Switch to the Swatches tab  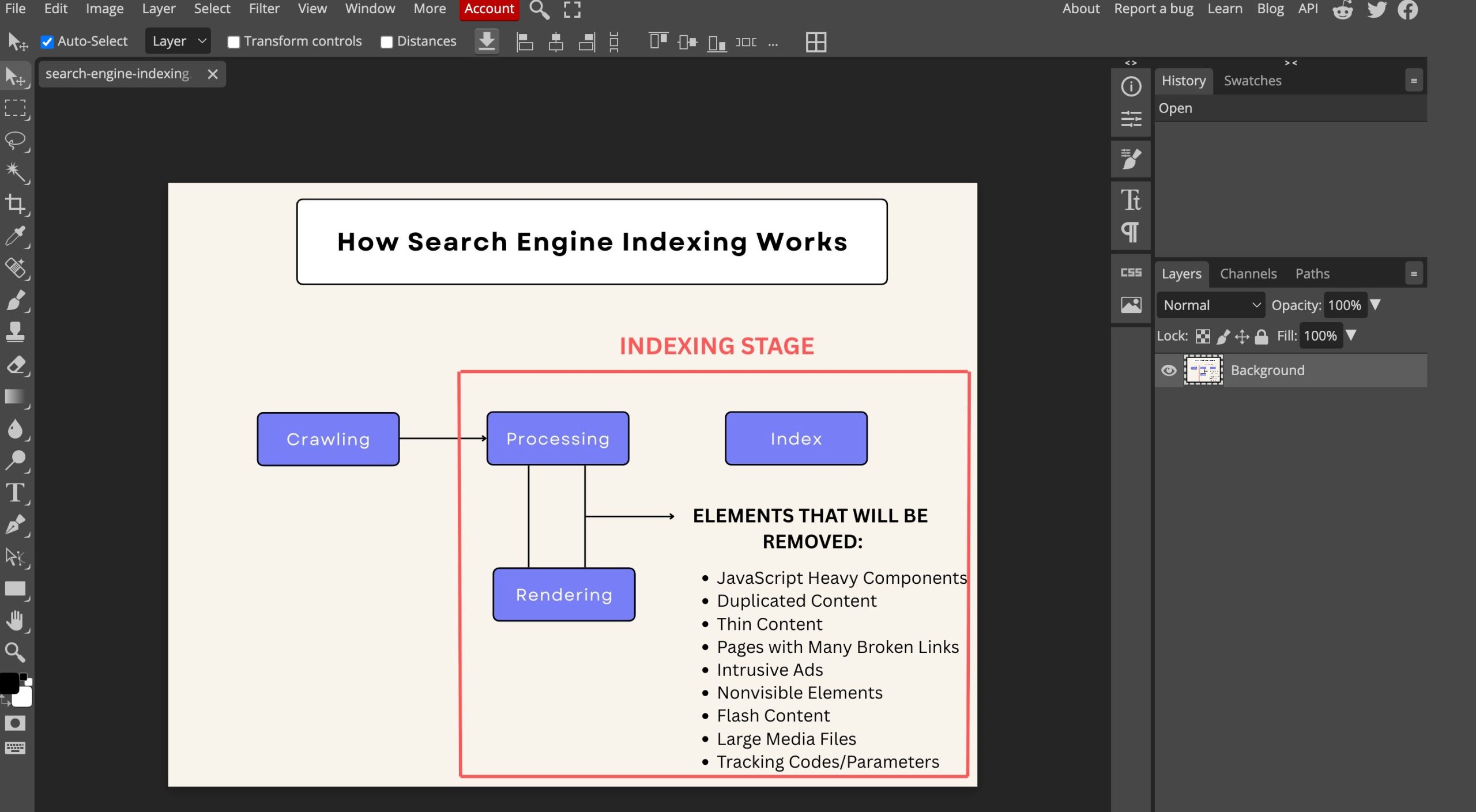(x=1252, y=81)
